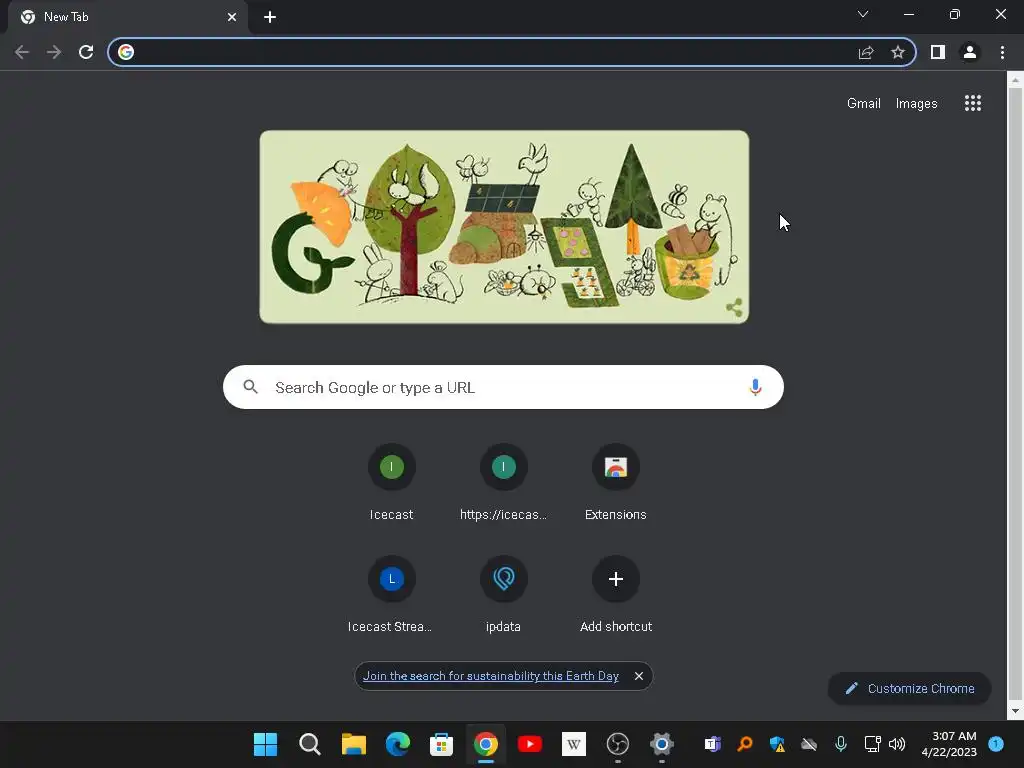Open Chrome side panel icon

click(x=938, y=52)
